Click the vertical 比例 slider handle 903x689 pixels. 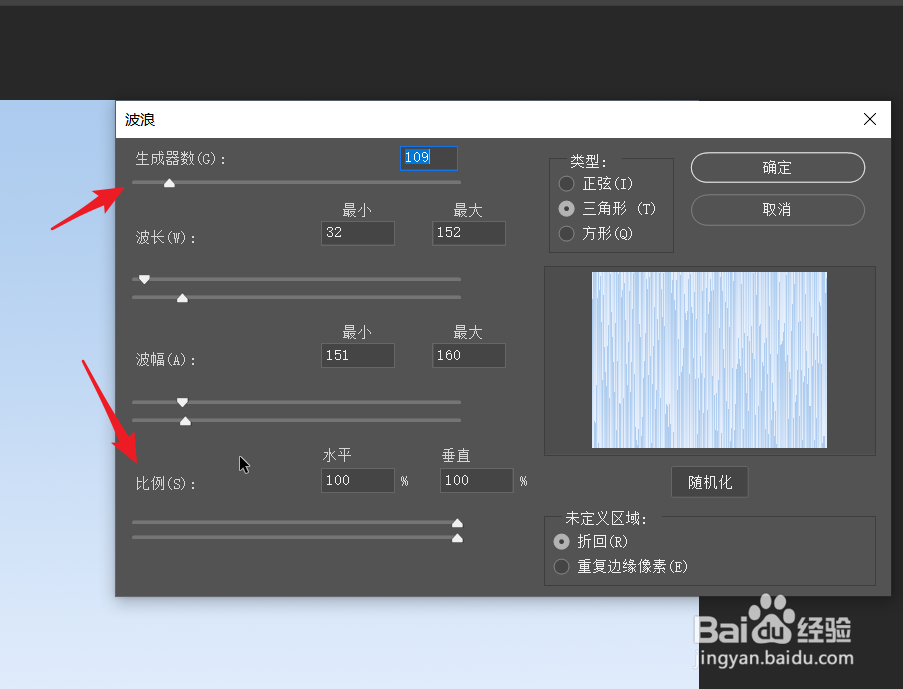tap(457, 538)
